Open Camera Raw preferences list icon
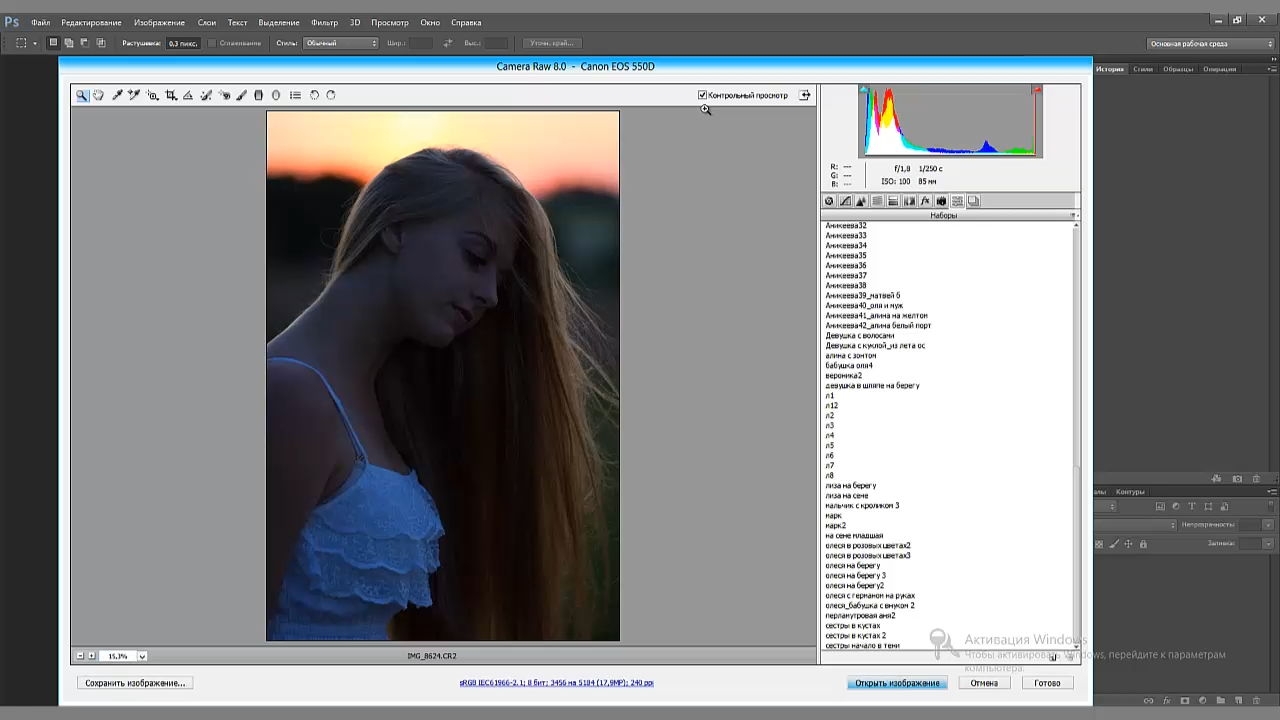1280x720 pixels. point(295,95)
